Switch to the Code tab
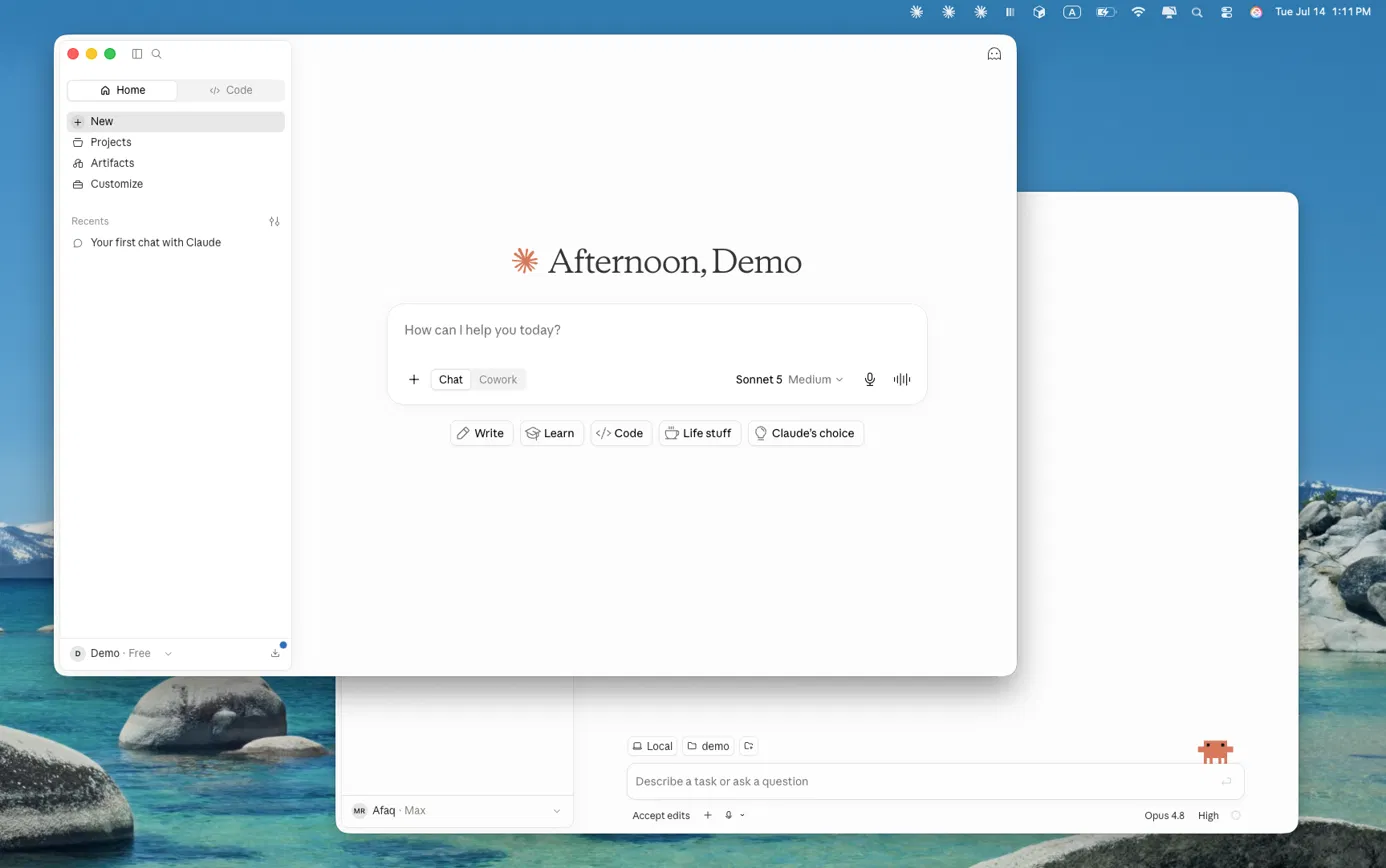Image resolution: width=1386 pixels, height=868 pixels. point(231,90)
